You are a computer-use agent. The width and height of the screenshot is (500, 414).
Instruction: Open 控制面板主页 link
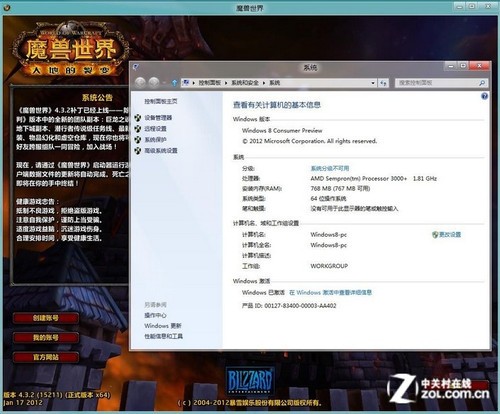tap(161, 101)
